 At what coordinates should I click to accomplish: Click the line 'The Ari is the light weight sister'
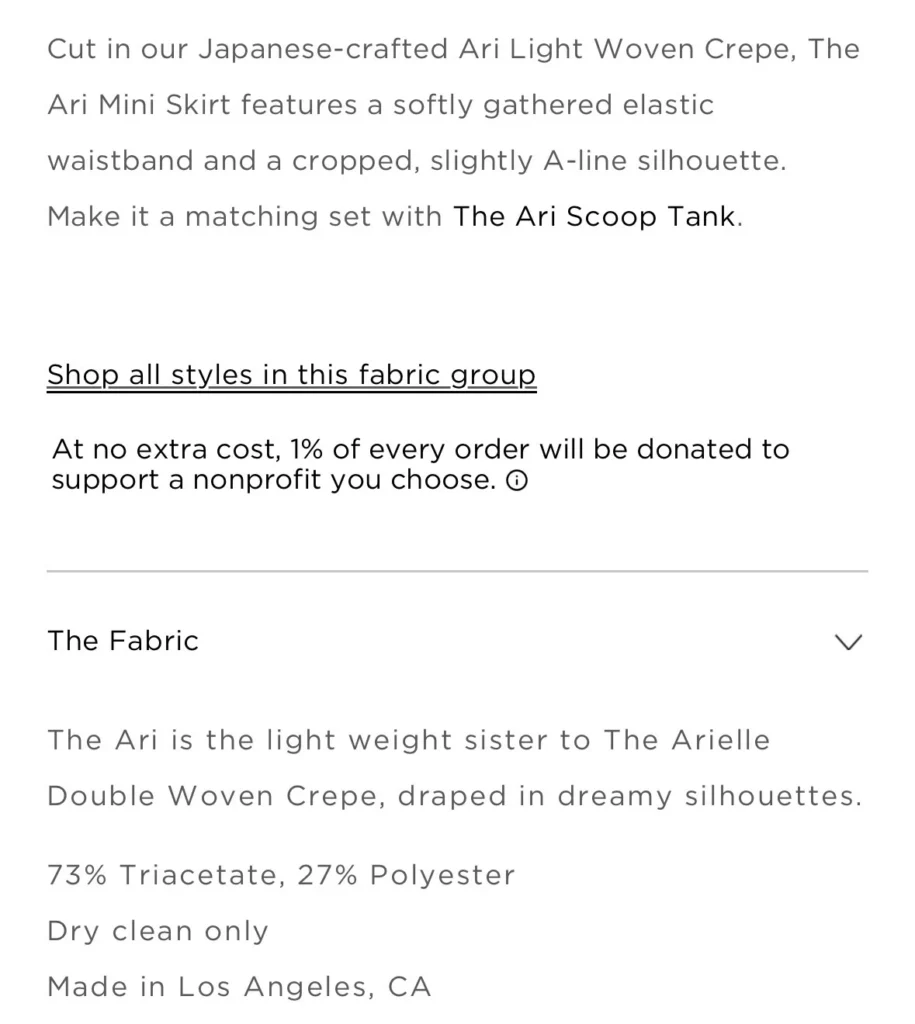pos(409,741)
